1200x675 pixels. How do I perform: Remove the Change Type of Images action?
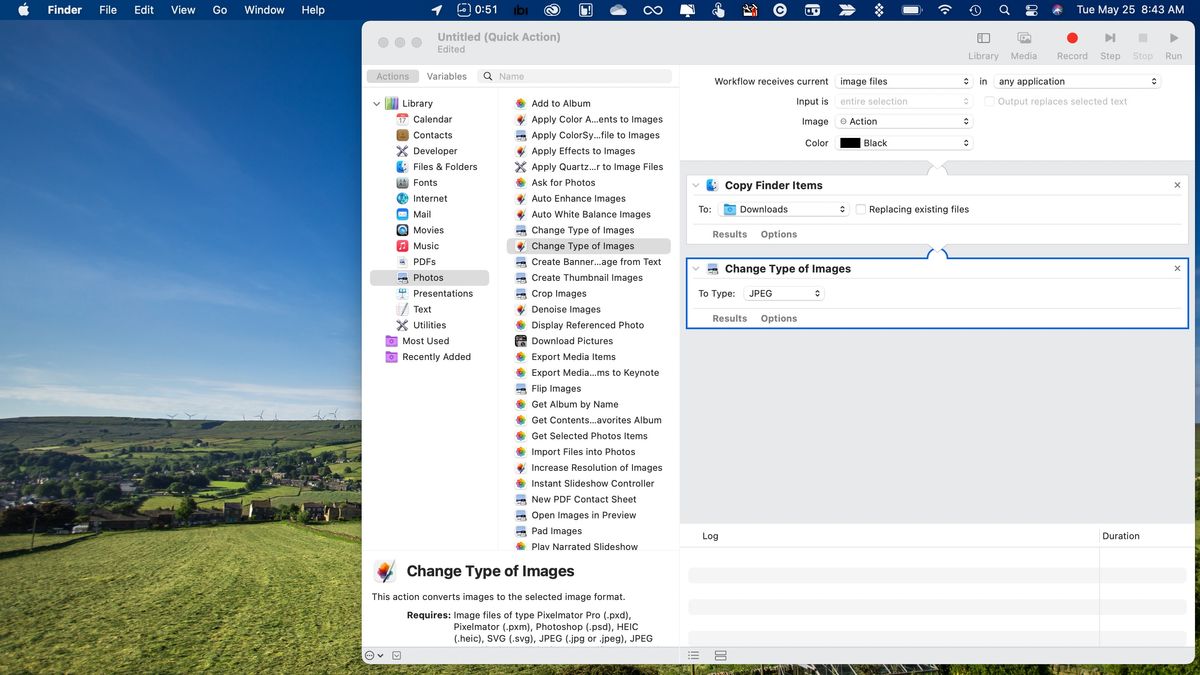coord(1177,269)
